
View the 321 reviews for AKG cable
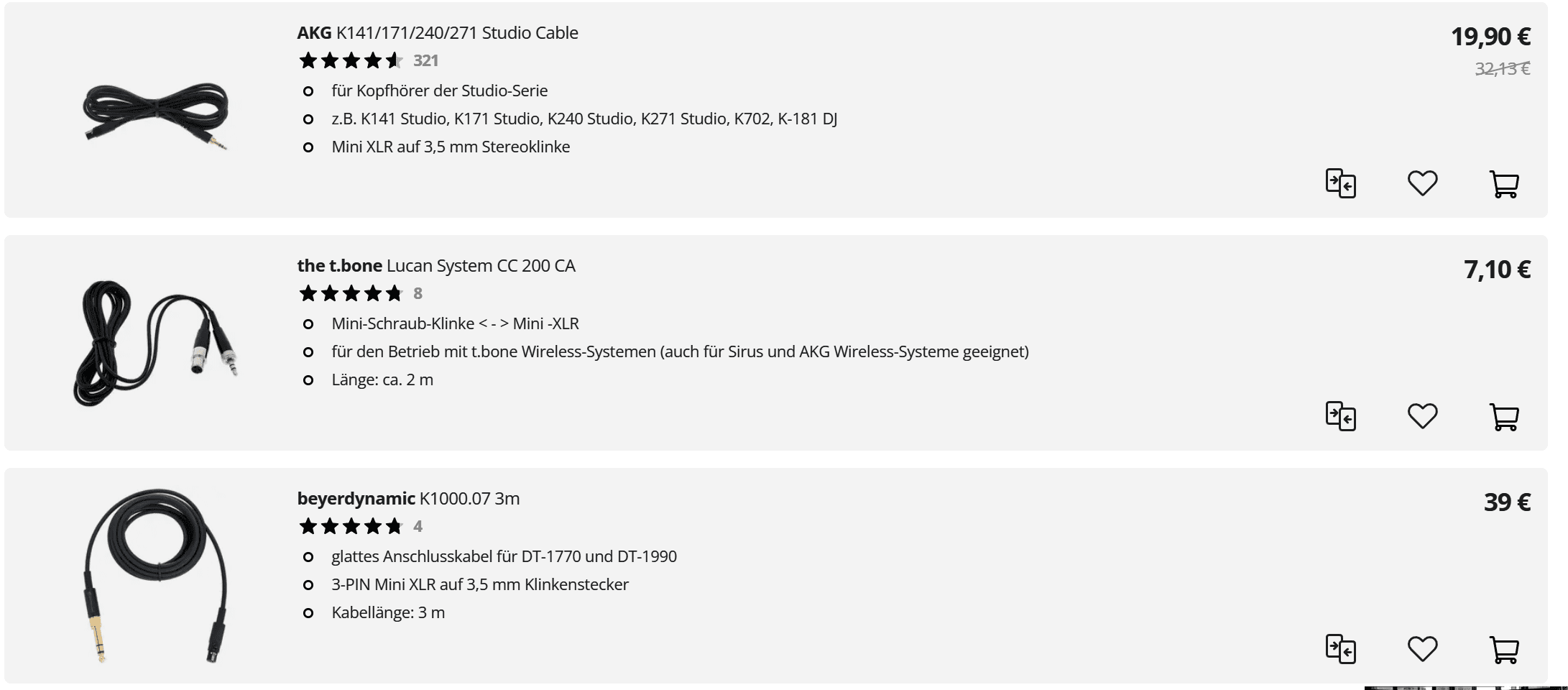pyautogui.click(x=425, y=61)
